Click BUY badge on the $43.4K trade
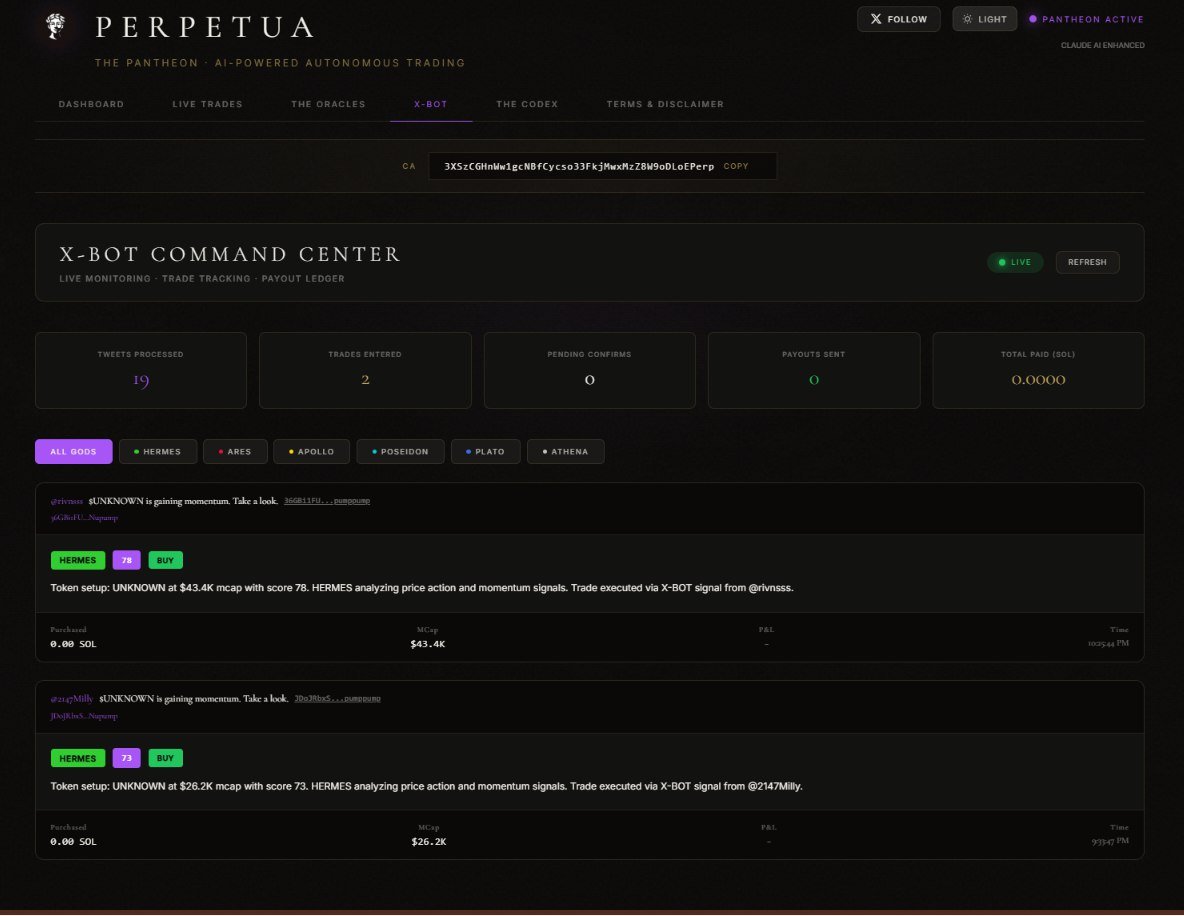 click(165, 560)
